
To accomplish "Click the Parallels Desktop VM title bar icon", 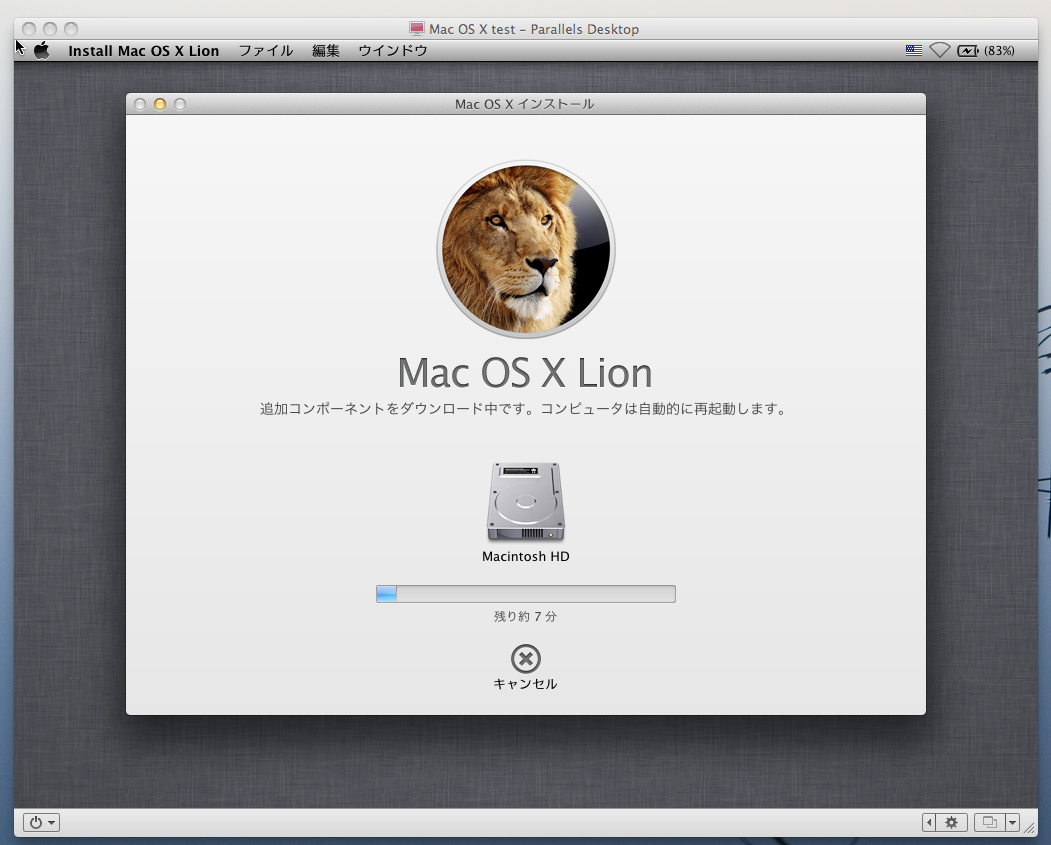I will (417, 29).
